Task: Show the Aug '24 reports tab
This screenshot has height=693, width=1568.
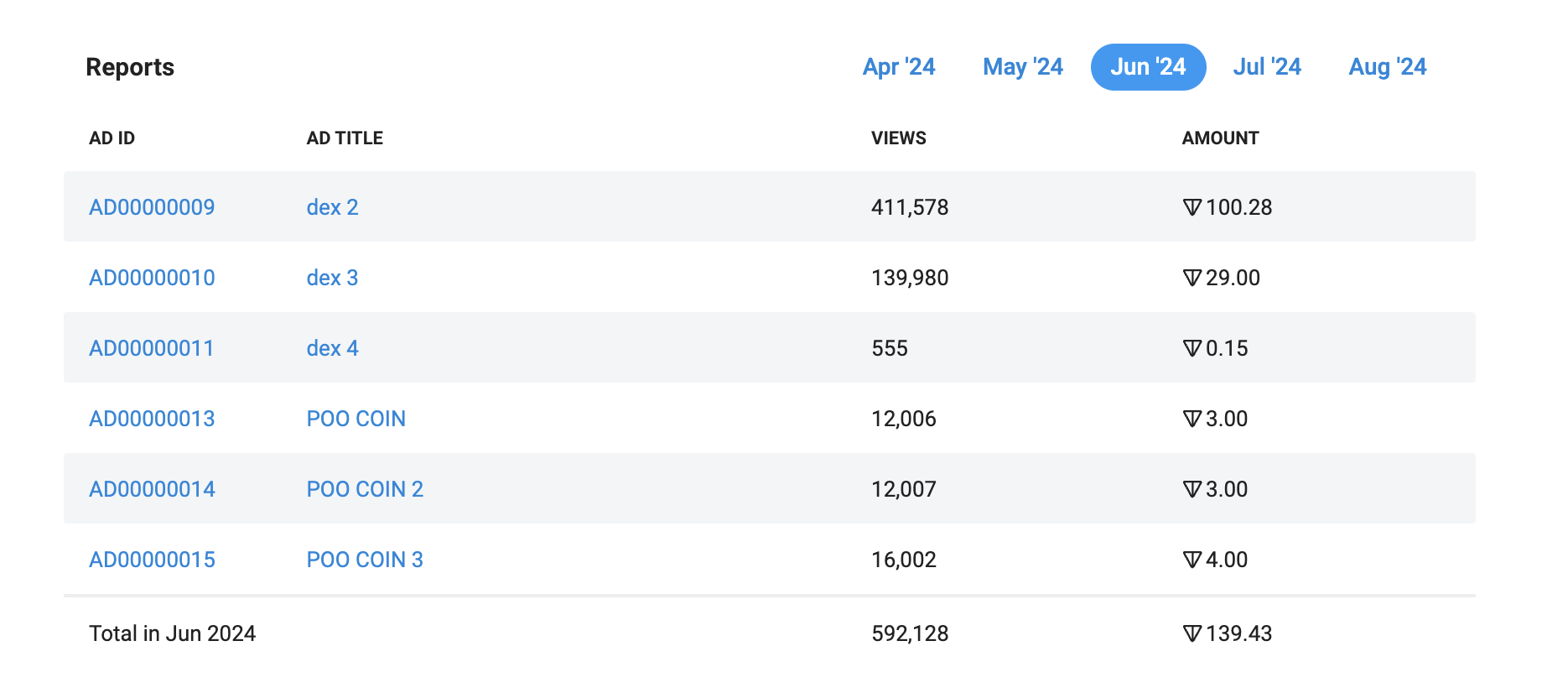Action: [1388, 67]
